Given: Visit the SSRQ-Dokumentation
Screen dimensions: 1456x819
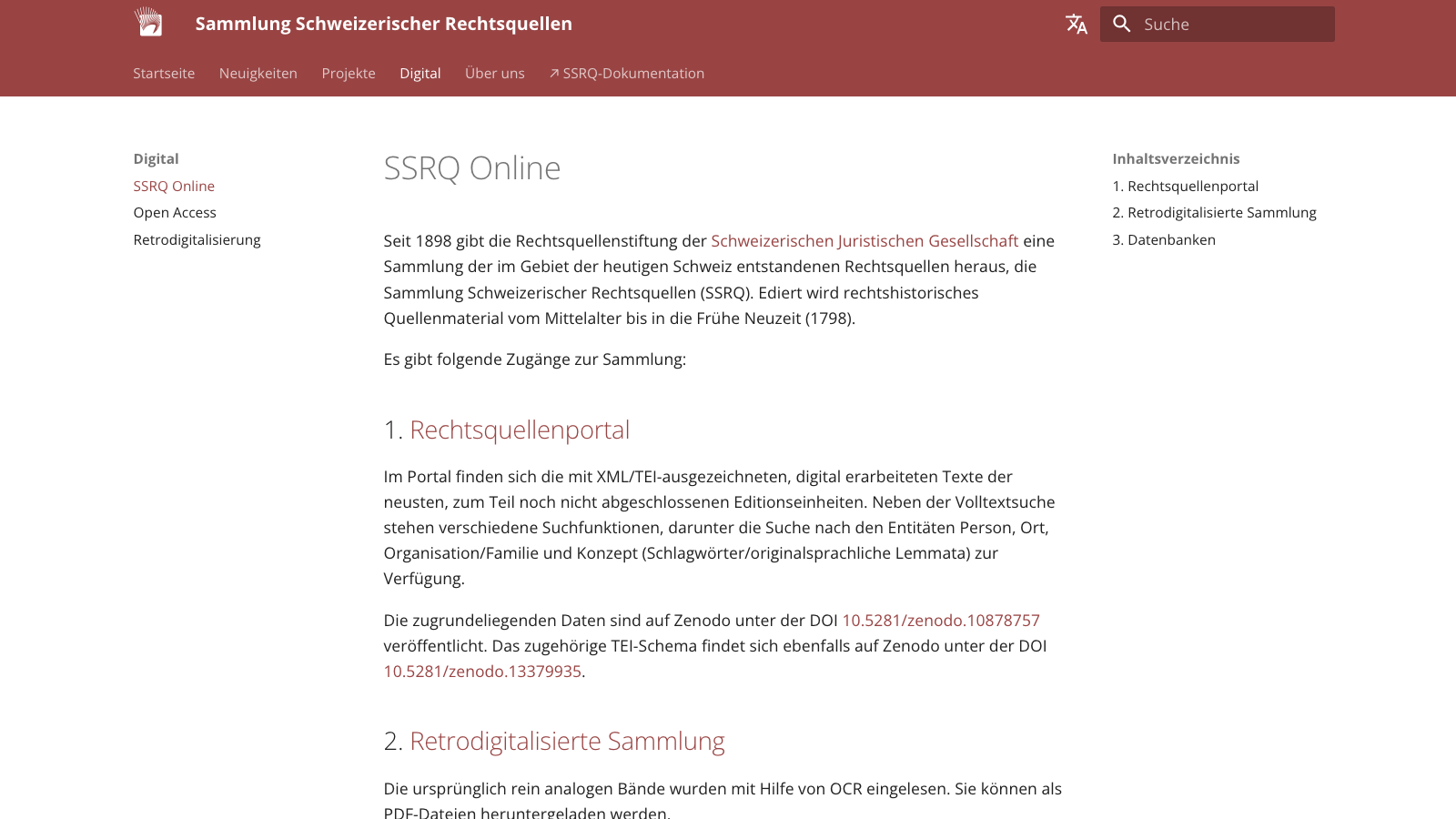Looking at the screenshot, I should (633, 73).
